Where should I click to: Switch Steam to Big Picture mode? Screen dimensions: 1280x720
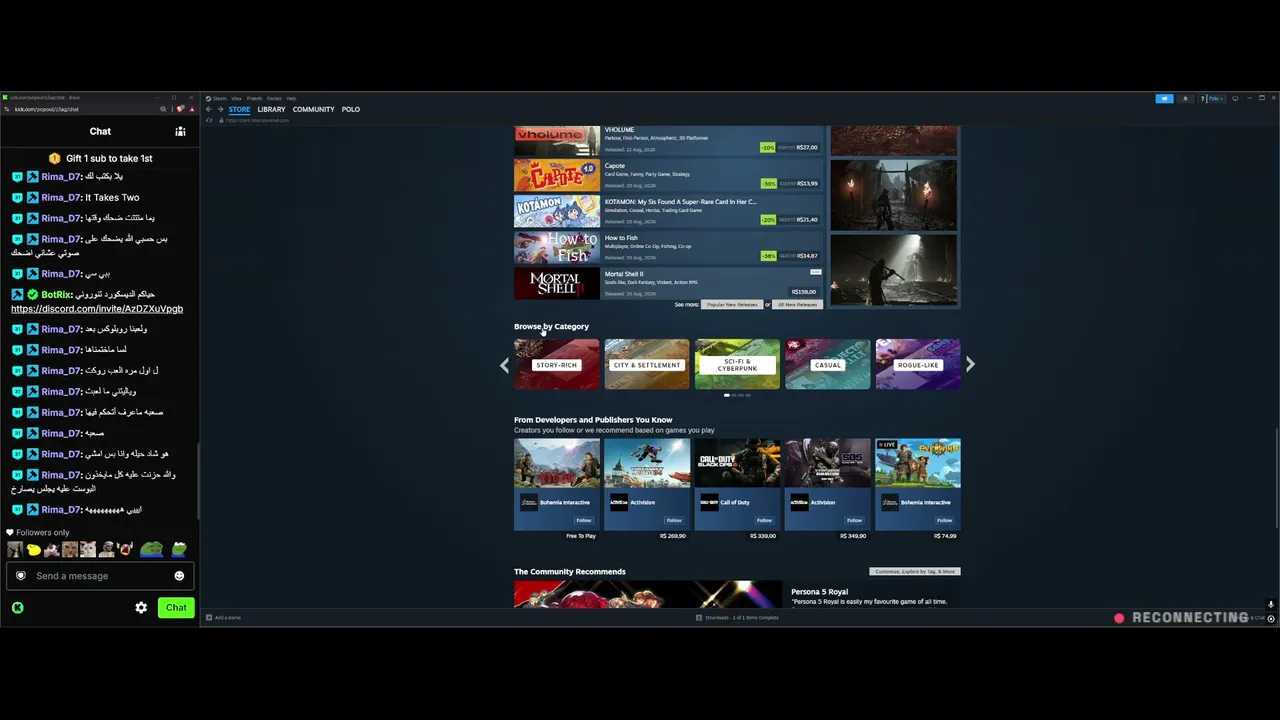1235,98
